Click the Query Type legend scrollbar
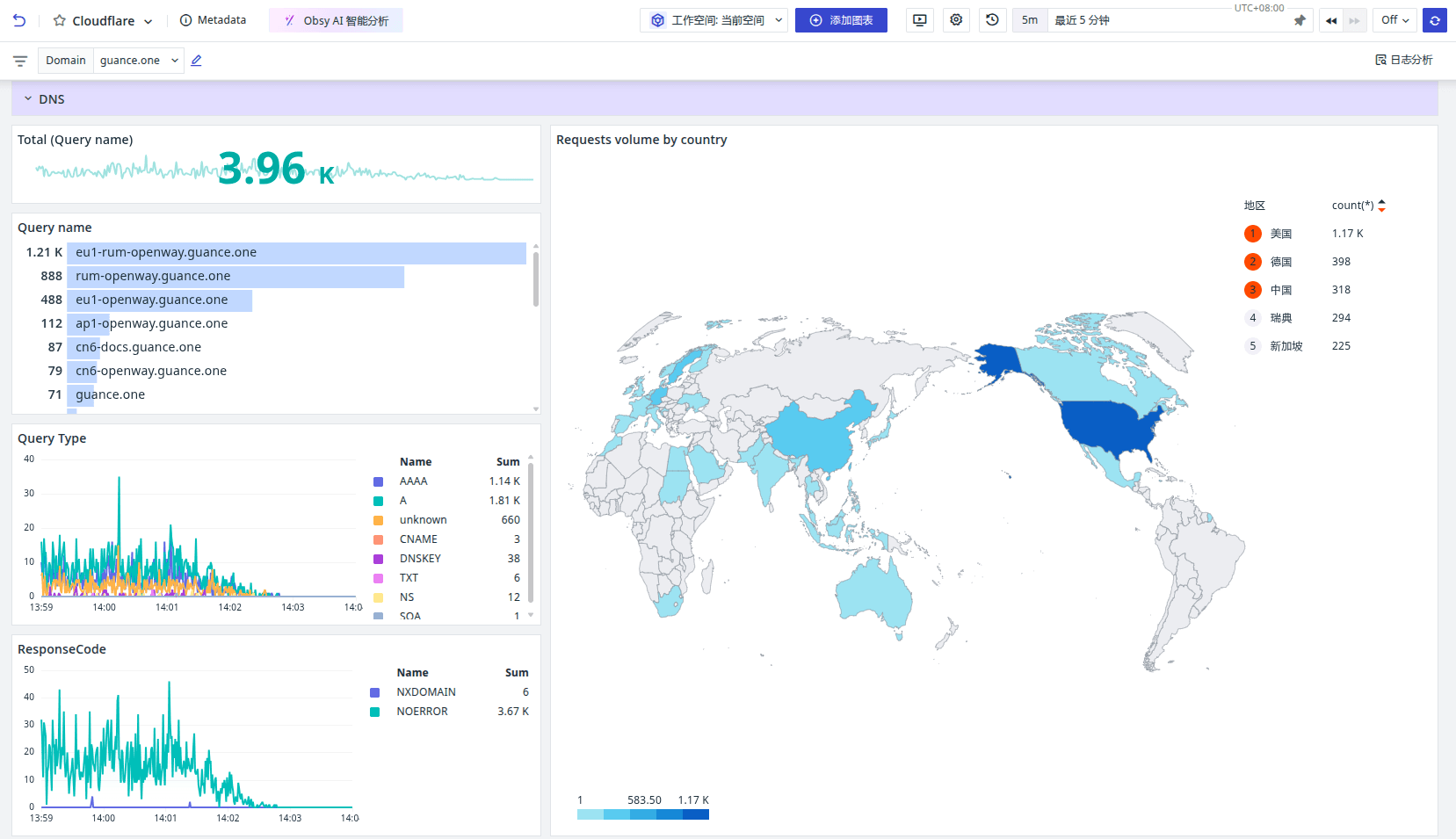 click(x=531, y=532)
